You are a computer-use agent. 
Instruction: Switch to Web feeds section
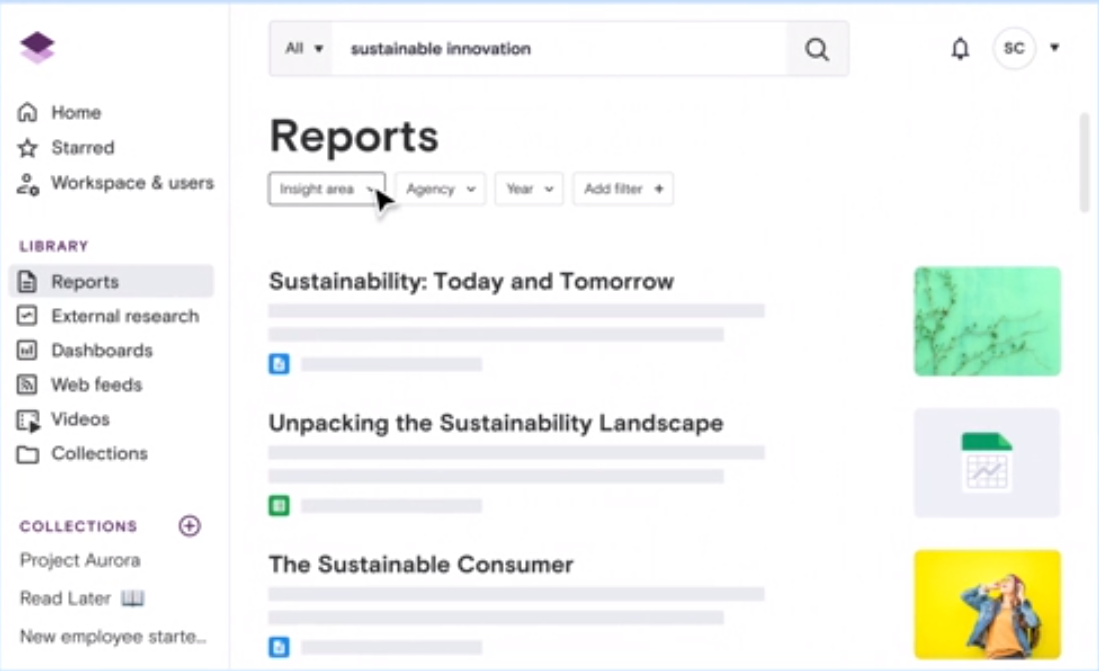coord(96,385)
